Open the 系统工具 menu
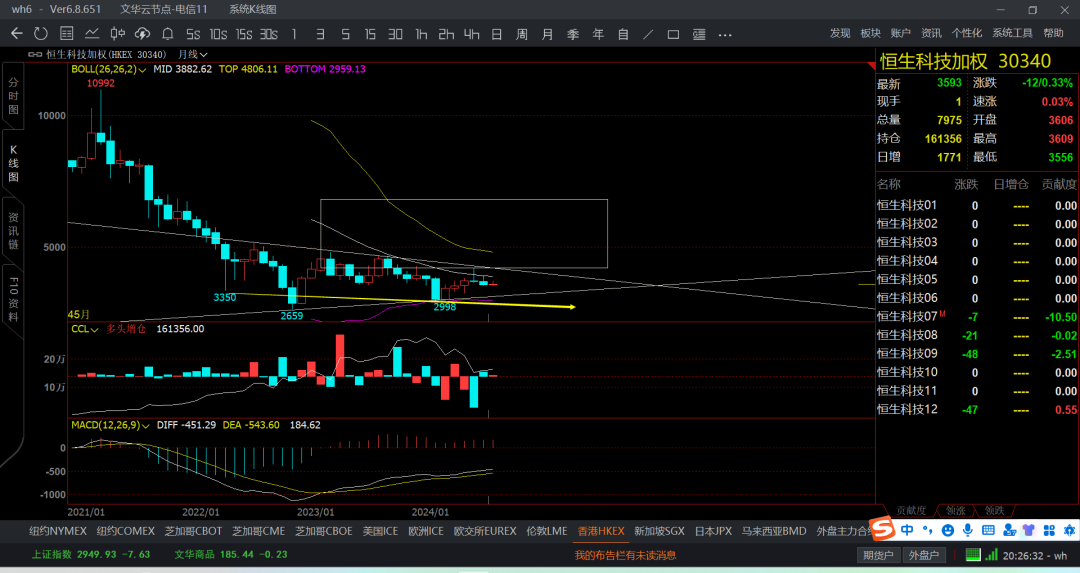This screenshot has height=573, width=1080. tap(1012, 33)
